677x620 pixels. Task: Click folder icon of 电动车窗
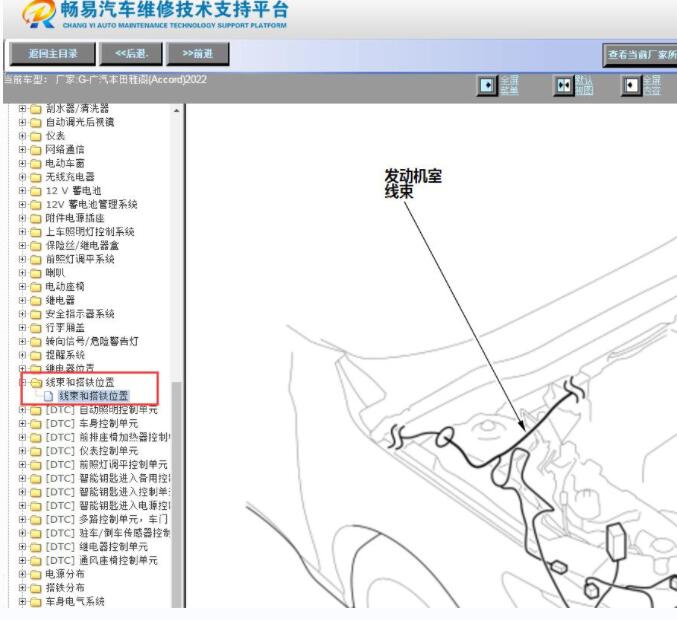pyautogui.click(x=35, y=164)
